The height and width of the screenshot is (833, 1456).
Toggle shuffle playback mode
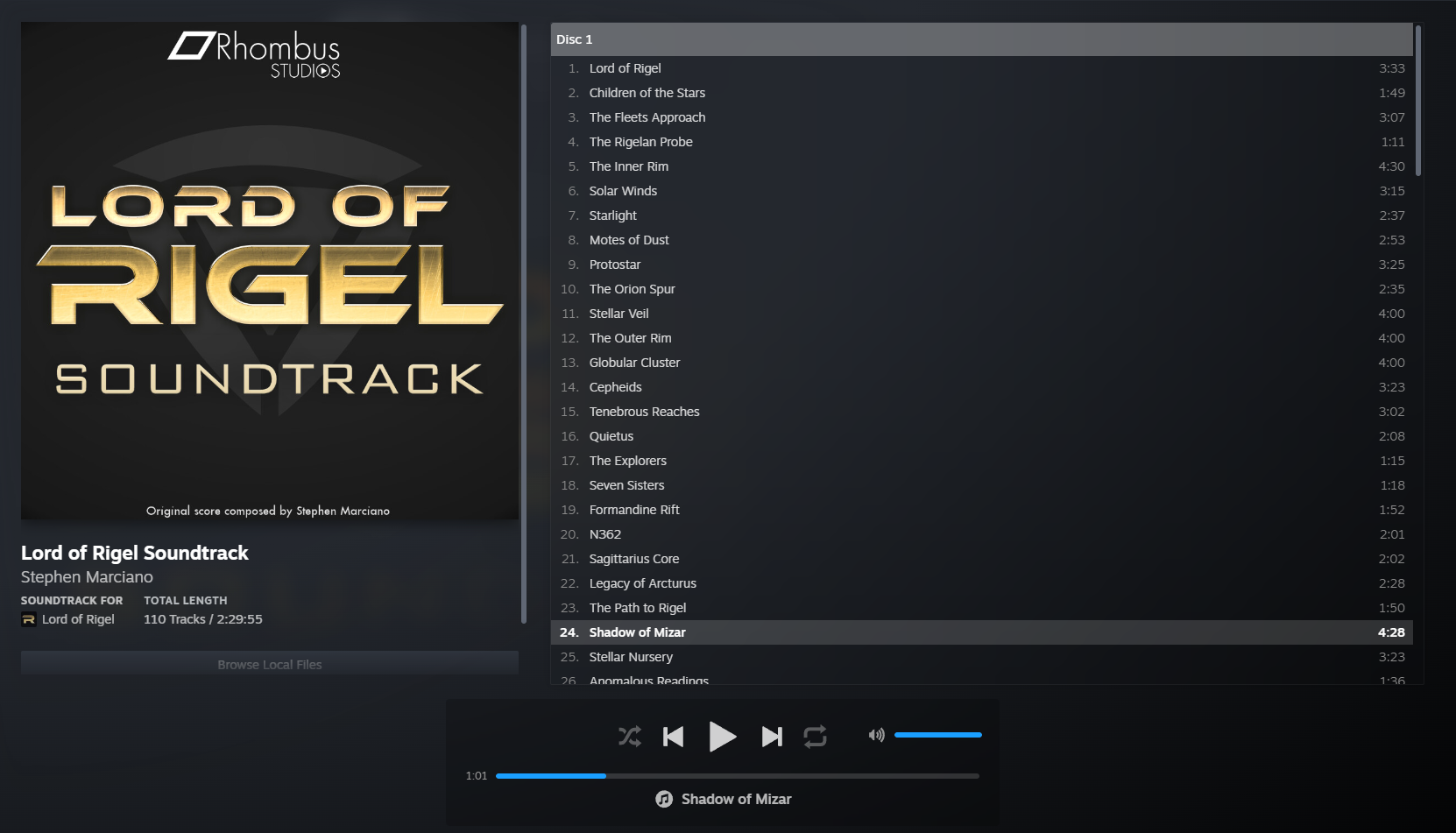tap(629, 737)
